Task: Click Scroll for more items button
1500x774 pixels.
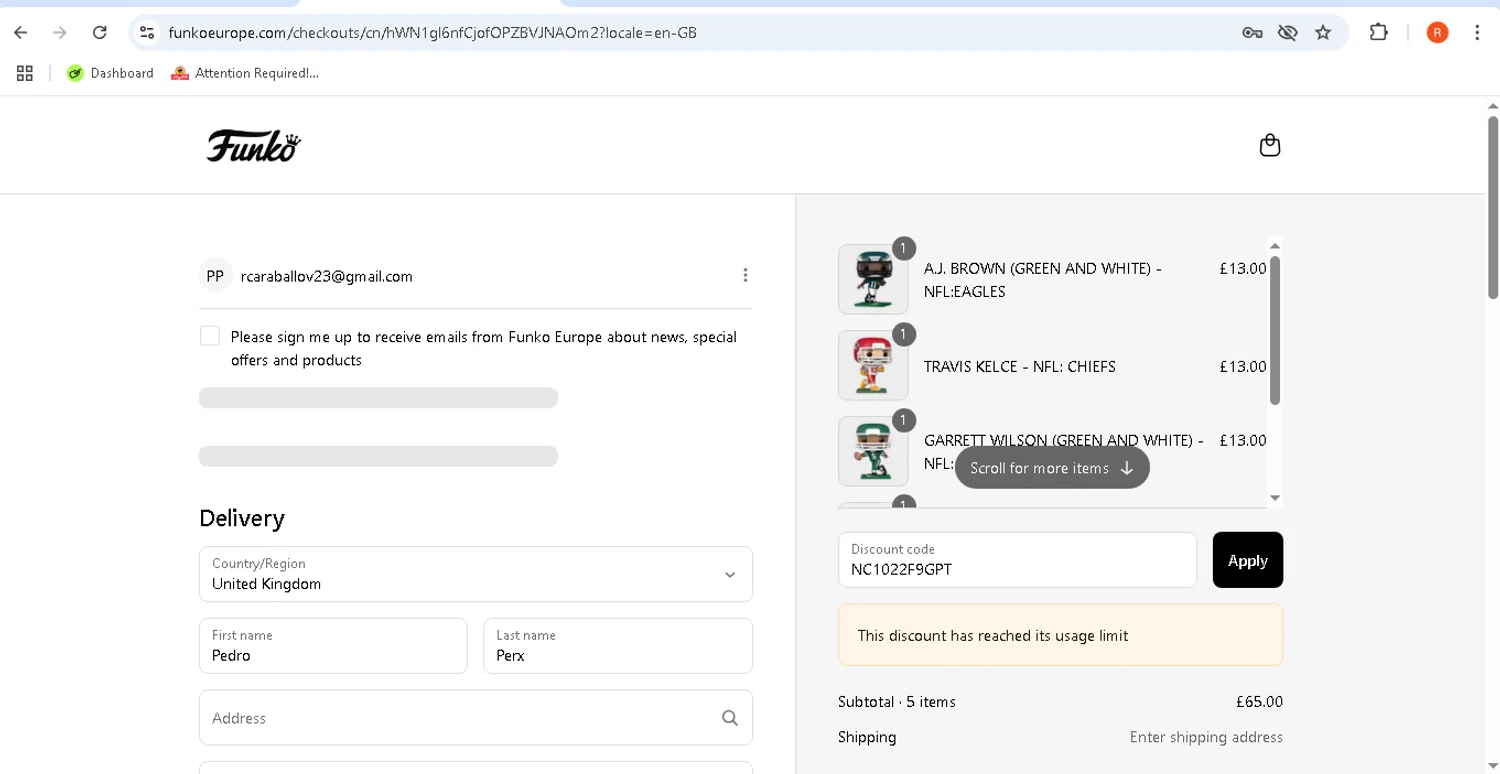Action: [x=1052, y=468]
